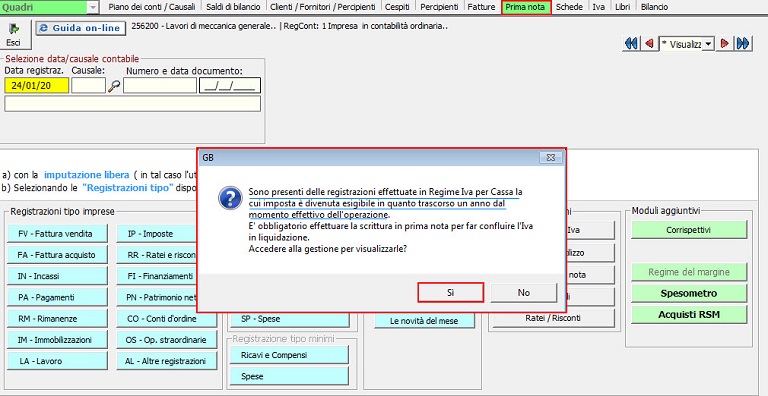Open the Guida on-line help
Image resolution: width=768 pixels, height=396 pixels.
coord(80,28)
